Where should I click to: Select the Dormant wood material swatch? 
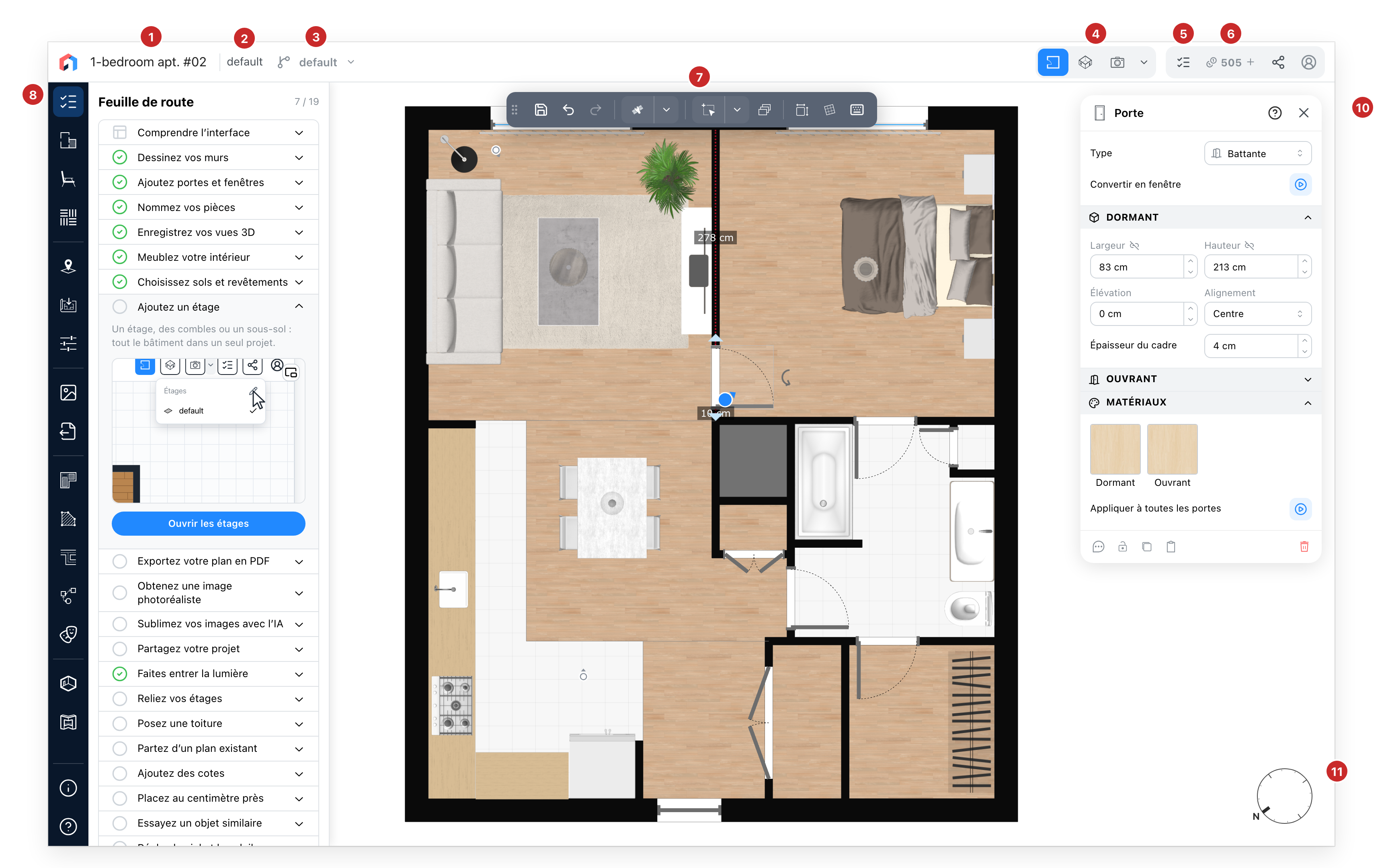click(1114, 449)
